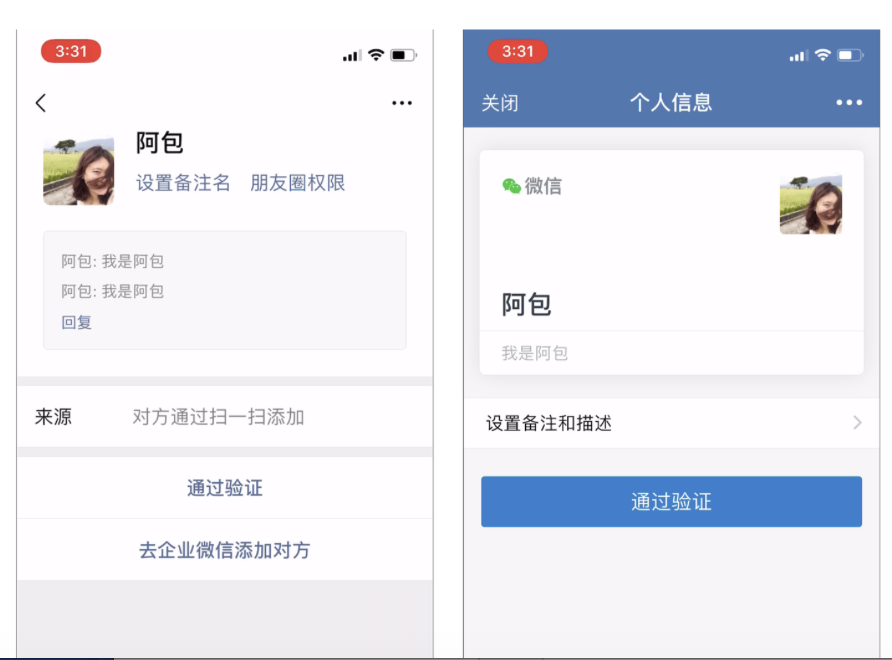Tap cellular signal icon in right status bar
This screenshot has width=892, height=660.
[799, 56]
